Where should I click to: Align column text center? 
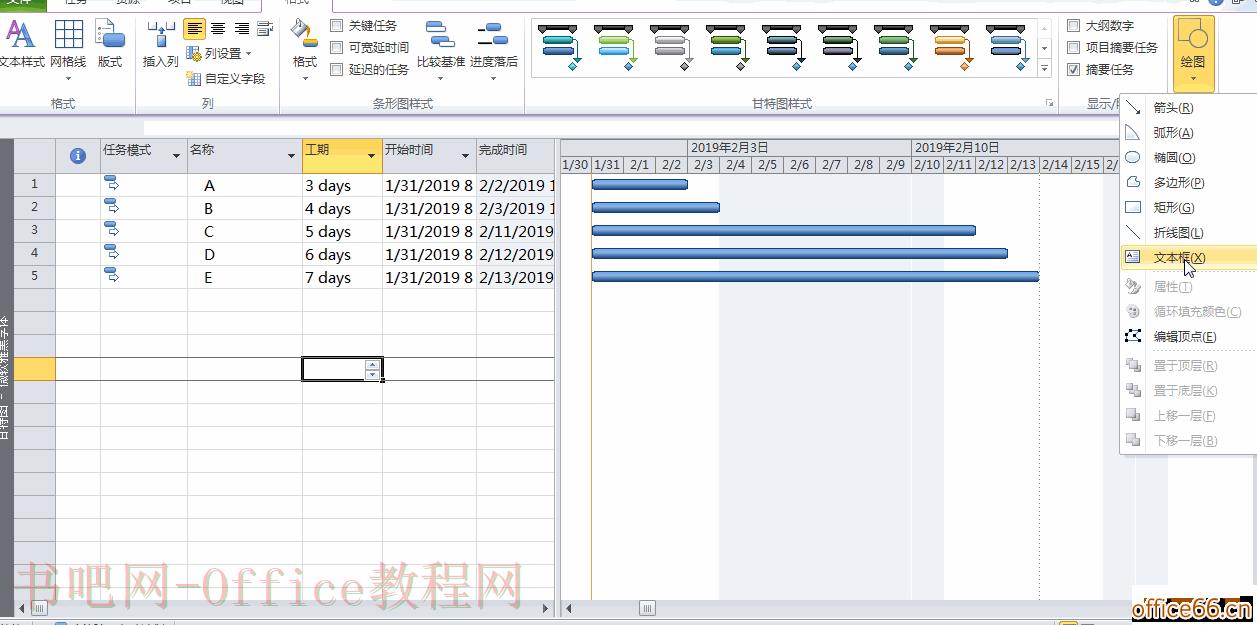pyautogui.click(x=218, y=29)
